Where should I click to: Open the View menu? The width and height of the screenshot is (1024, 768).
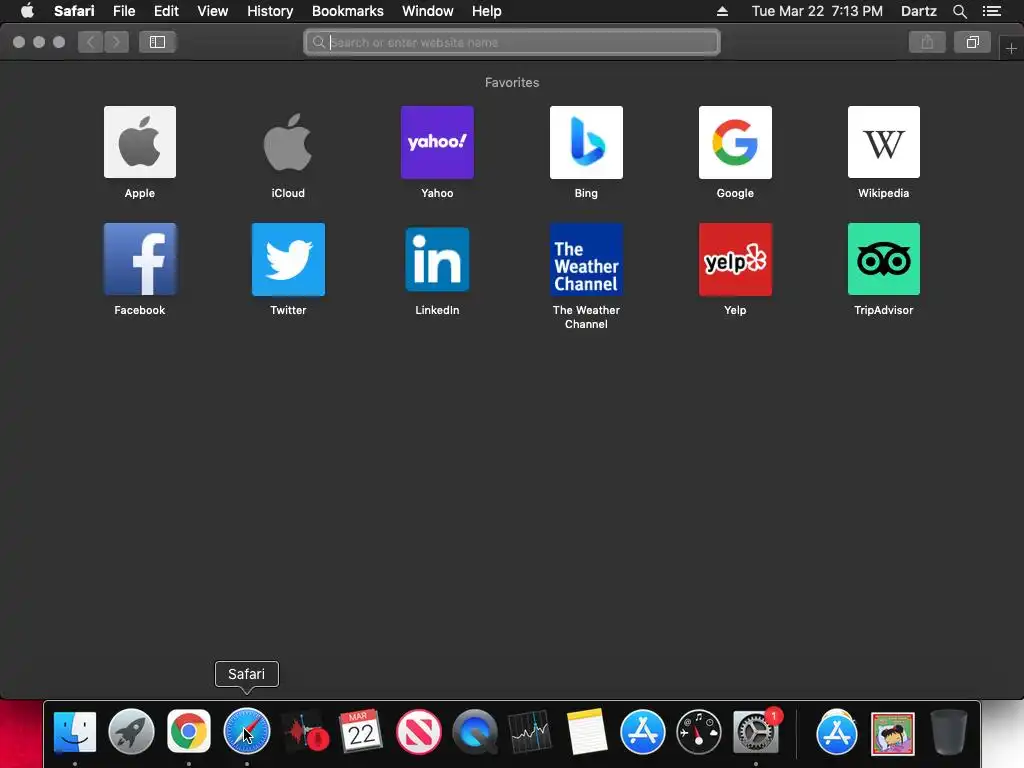(212, 11)
